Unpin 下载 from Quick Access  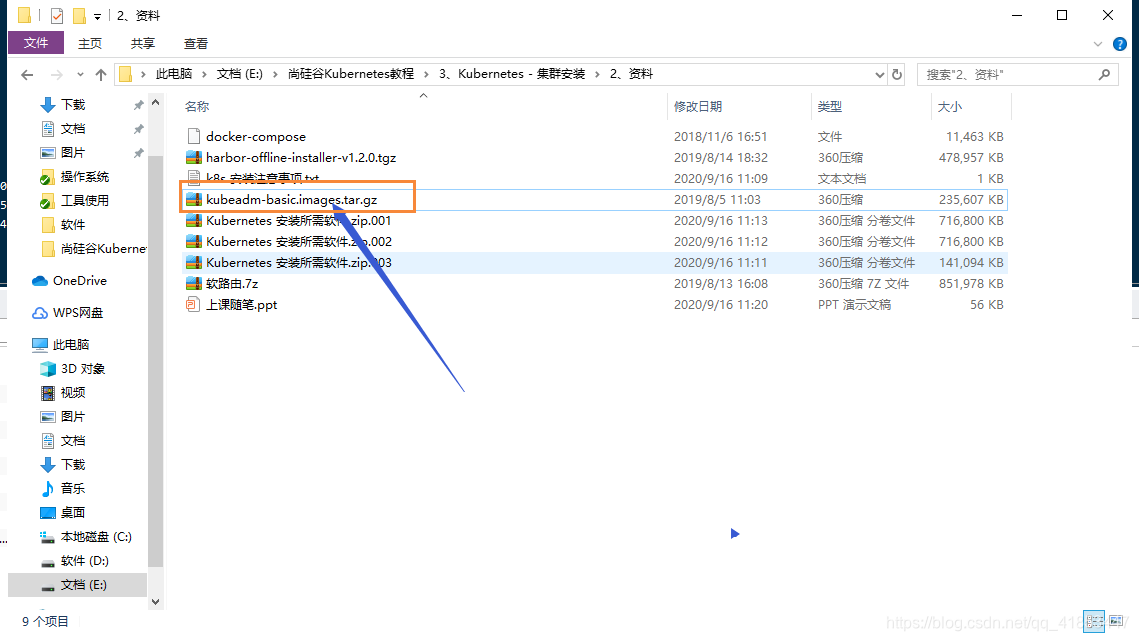click(x=141, y=104)
